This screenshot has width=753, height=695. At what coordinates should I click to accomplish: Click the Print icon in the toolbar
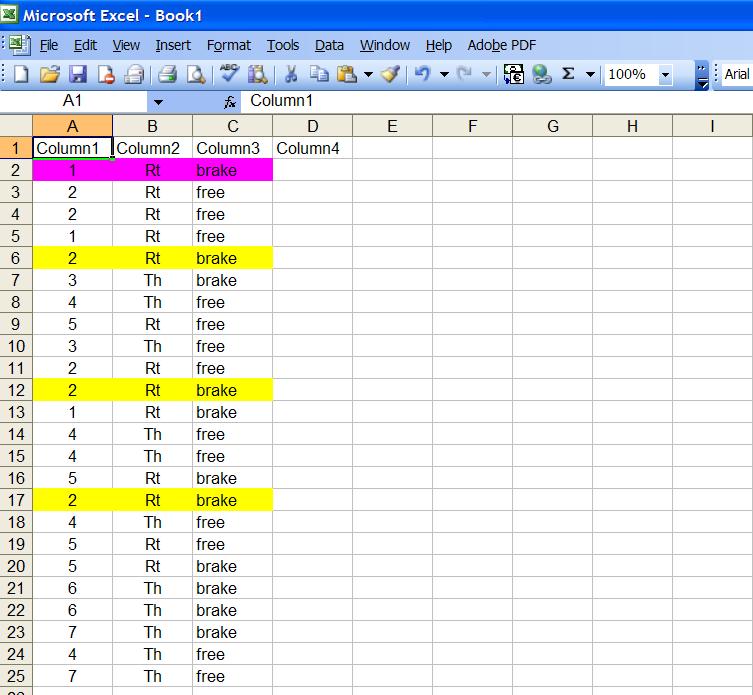click(x=167, y=74)
